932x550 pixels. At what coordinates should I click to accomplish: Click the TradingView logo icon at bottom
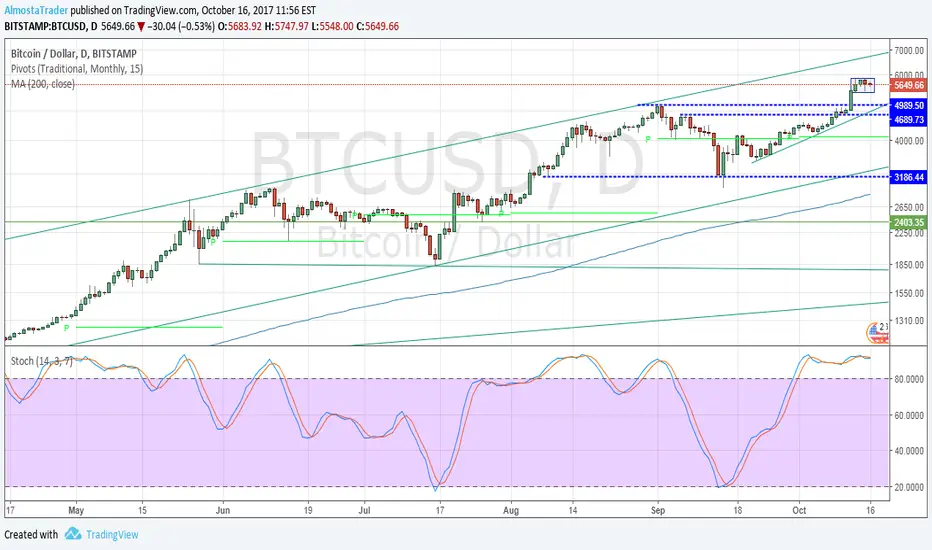(x=73, y=534)
